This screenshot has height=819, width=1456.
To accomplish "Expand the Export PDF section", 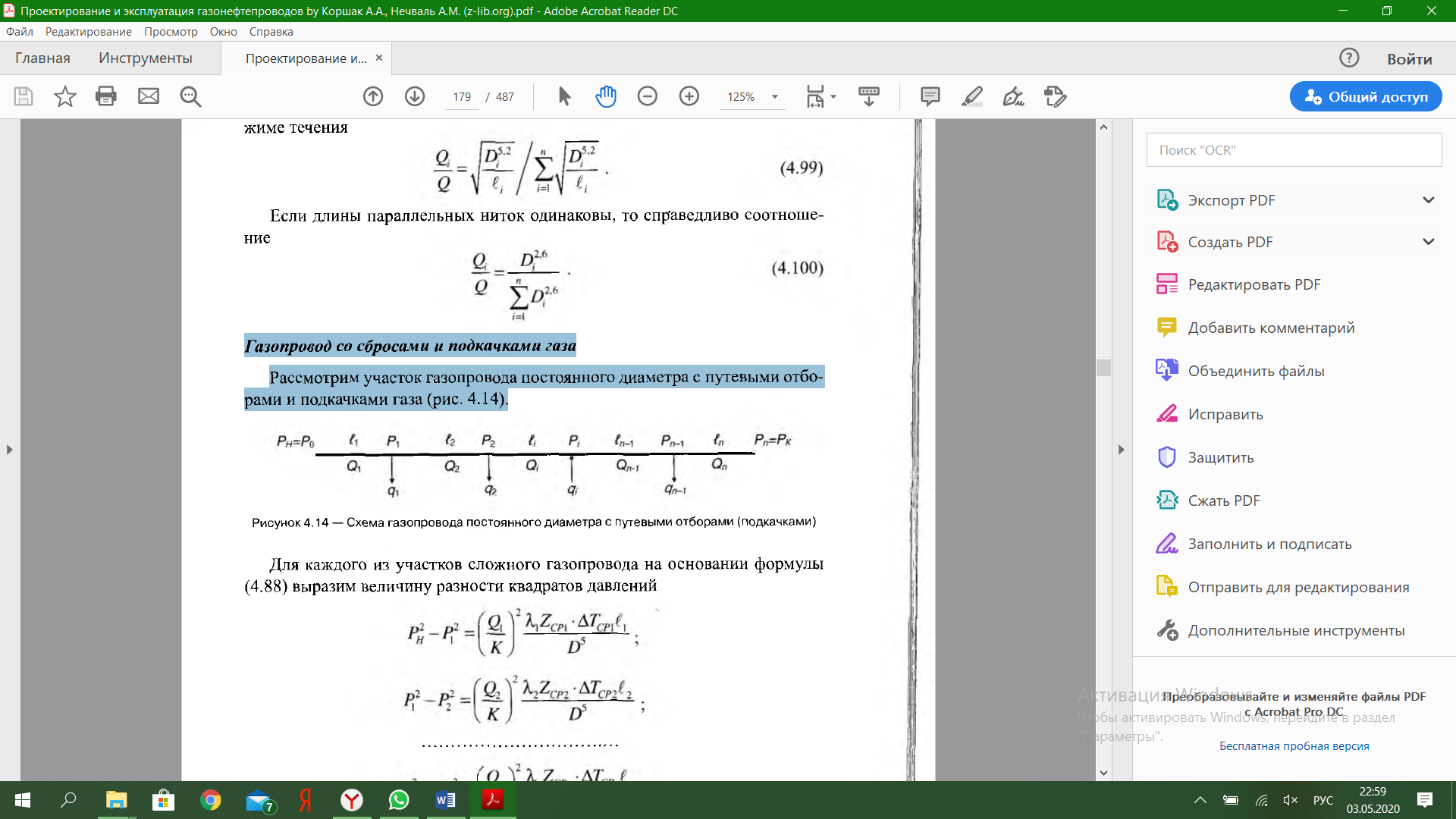I will 1429,200.
